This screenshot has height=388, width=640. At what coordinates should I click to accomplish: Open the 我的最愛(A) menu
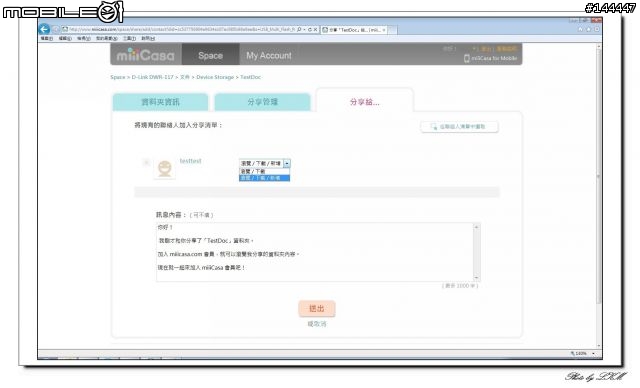click(107, 38)
